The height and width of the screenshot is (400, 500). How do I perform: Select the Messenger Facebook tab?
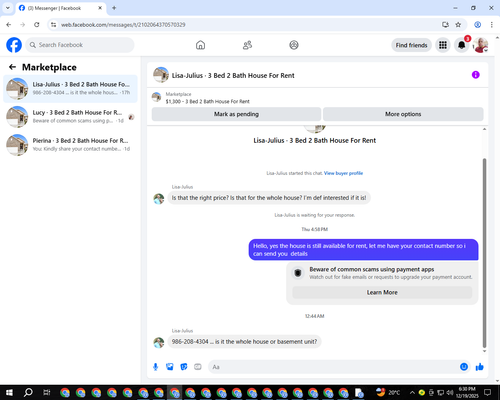[61, 8]
